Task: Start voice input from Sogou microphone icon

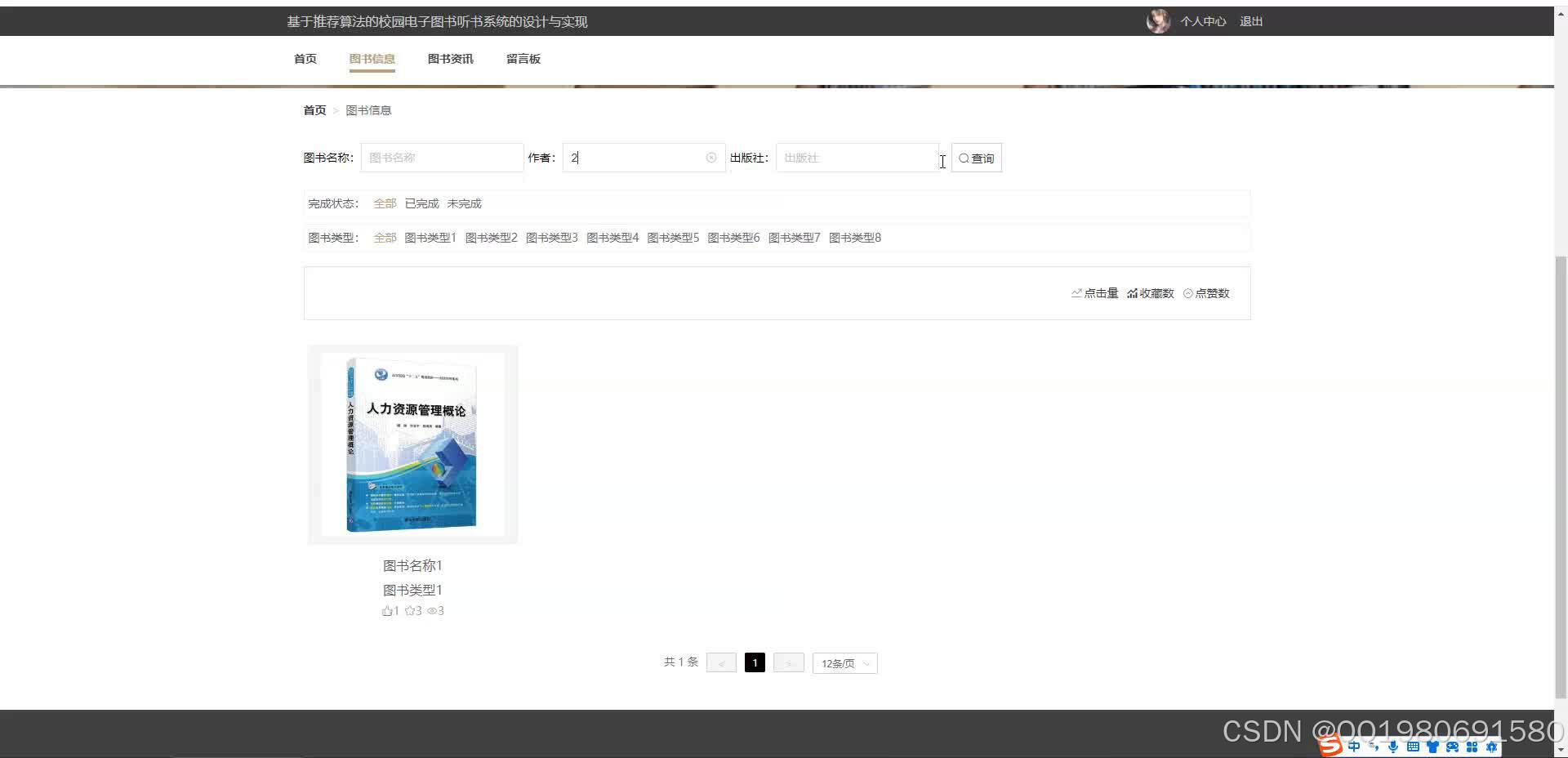Action: [x=1392, y=747]
